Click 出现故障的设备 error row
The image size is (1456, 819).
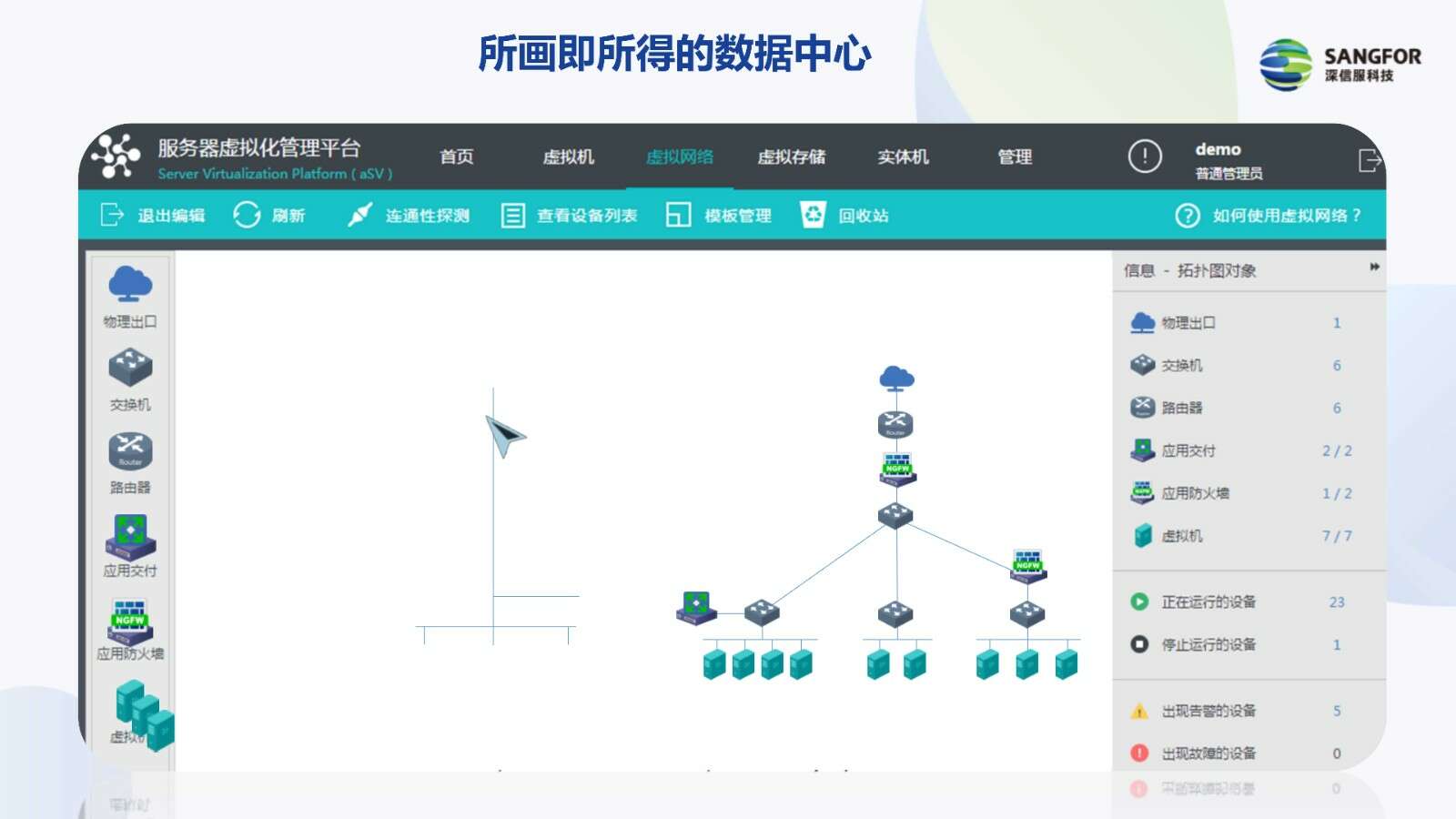pyautogui.click(x=1249, y=753)
